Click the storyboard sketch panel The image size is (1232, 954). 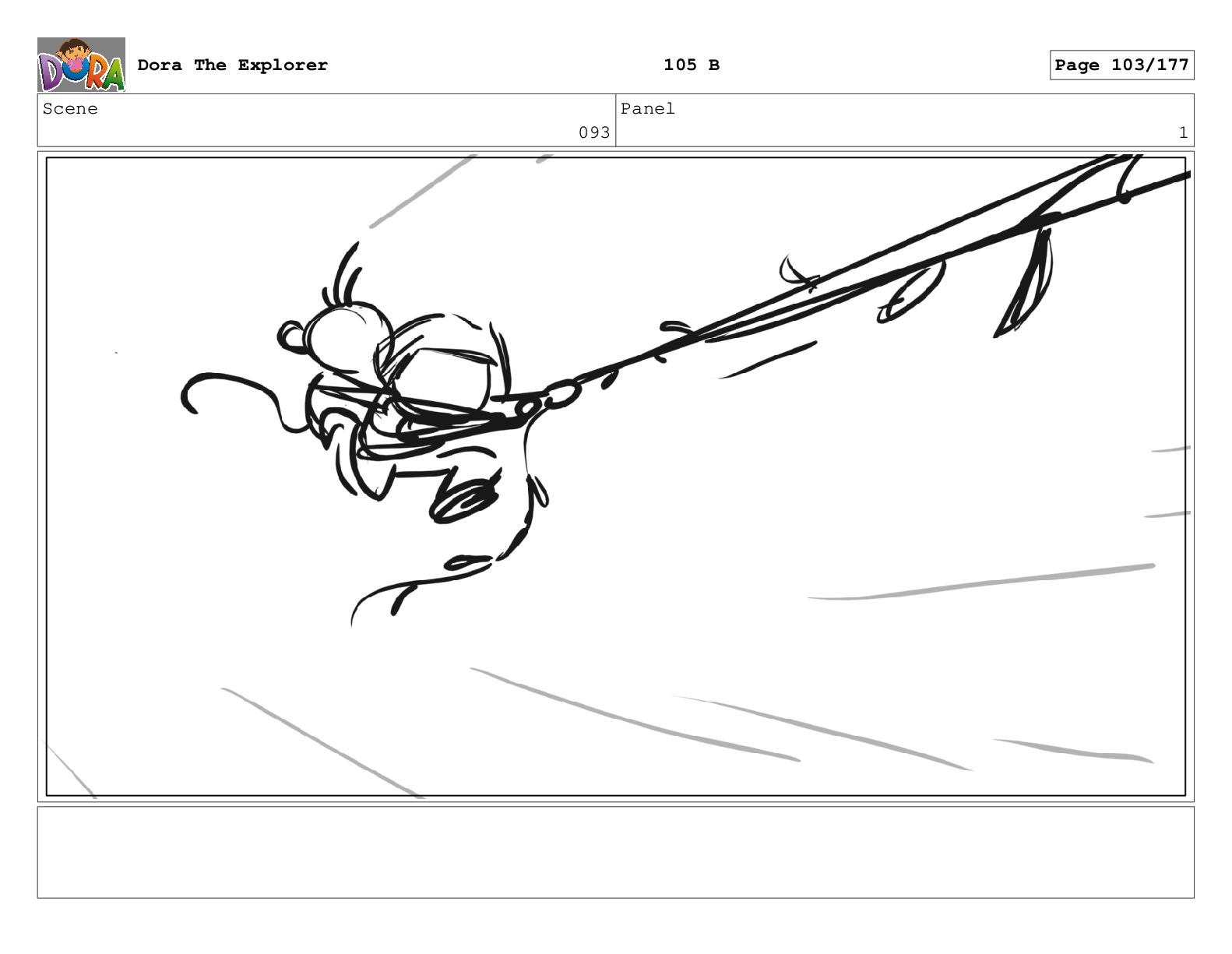tap(615, 477)
